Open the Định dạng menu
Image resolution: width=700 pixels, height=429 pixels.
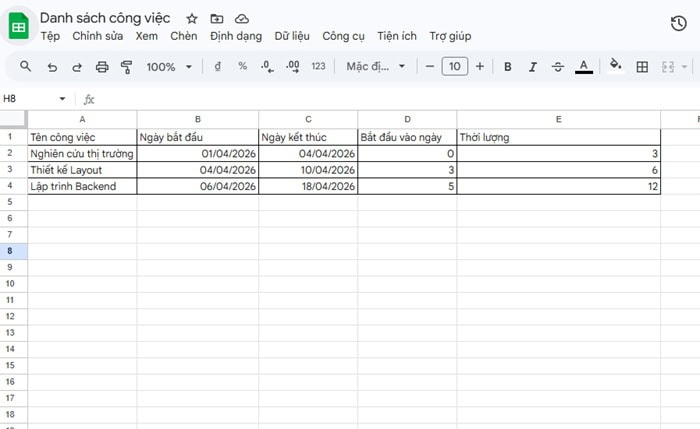click(236, 36)
